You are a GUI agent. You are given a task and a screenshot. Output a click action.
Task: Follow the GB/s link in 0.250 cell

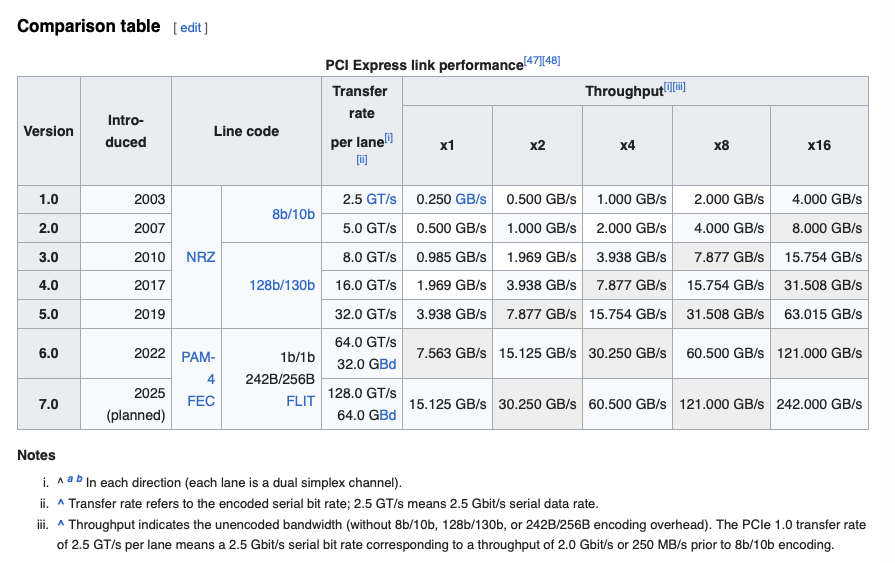tap(470, 199)
